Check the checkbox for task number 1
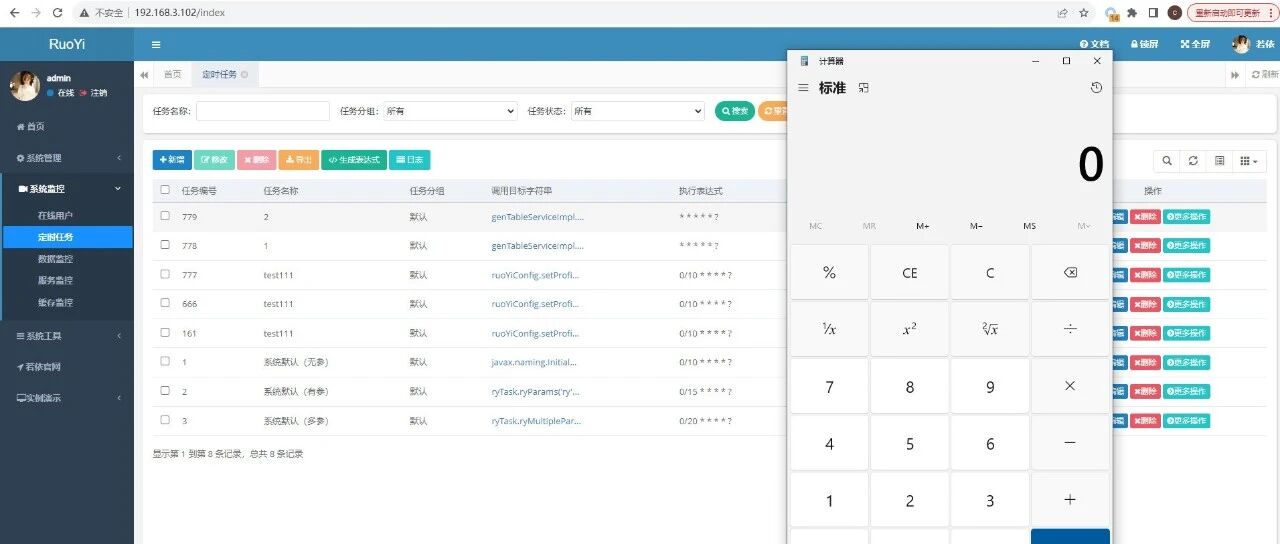Viewport: 1280px width, 544px height. click(165, 362)
